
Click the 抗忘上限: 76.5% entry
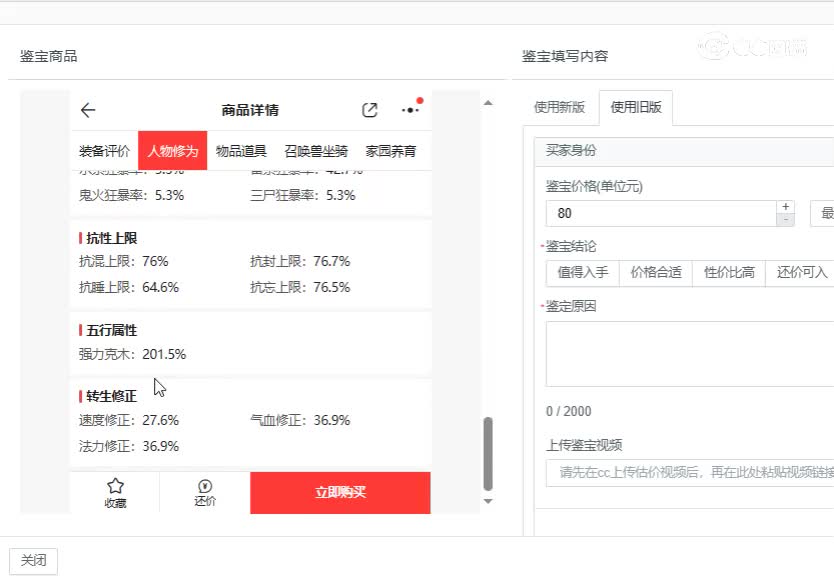click(x=300, y=288)
